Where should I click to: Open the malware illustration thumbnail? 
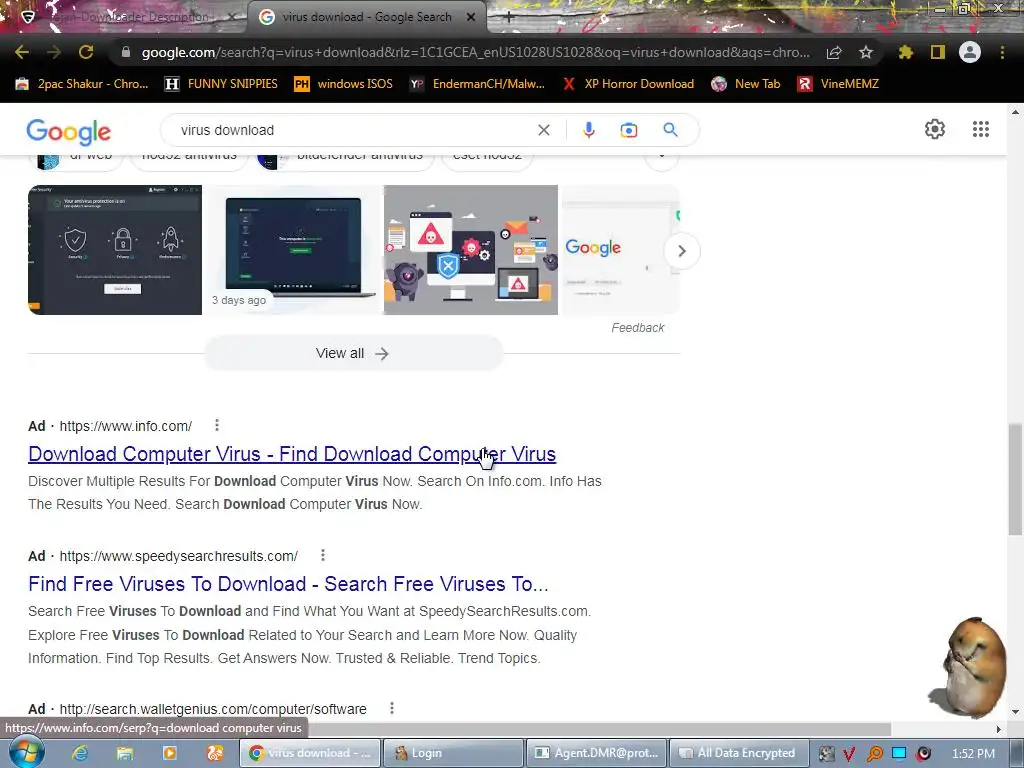tap(471, 250)
